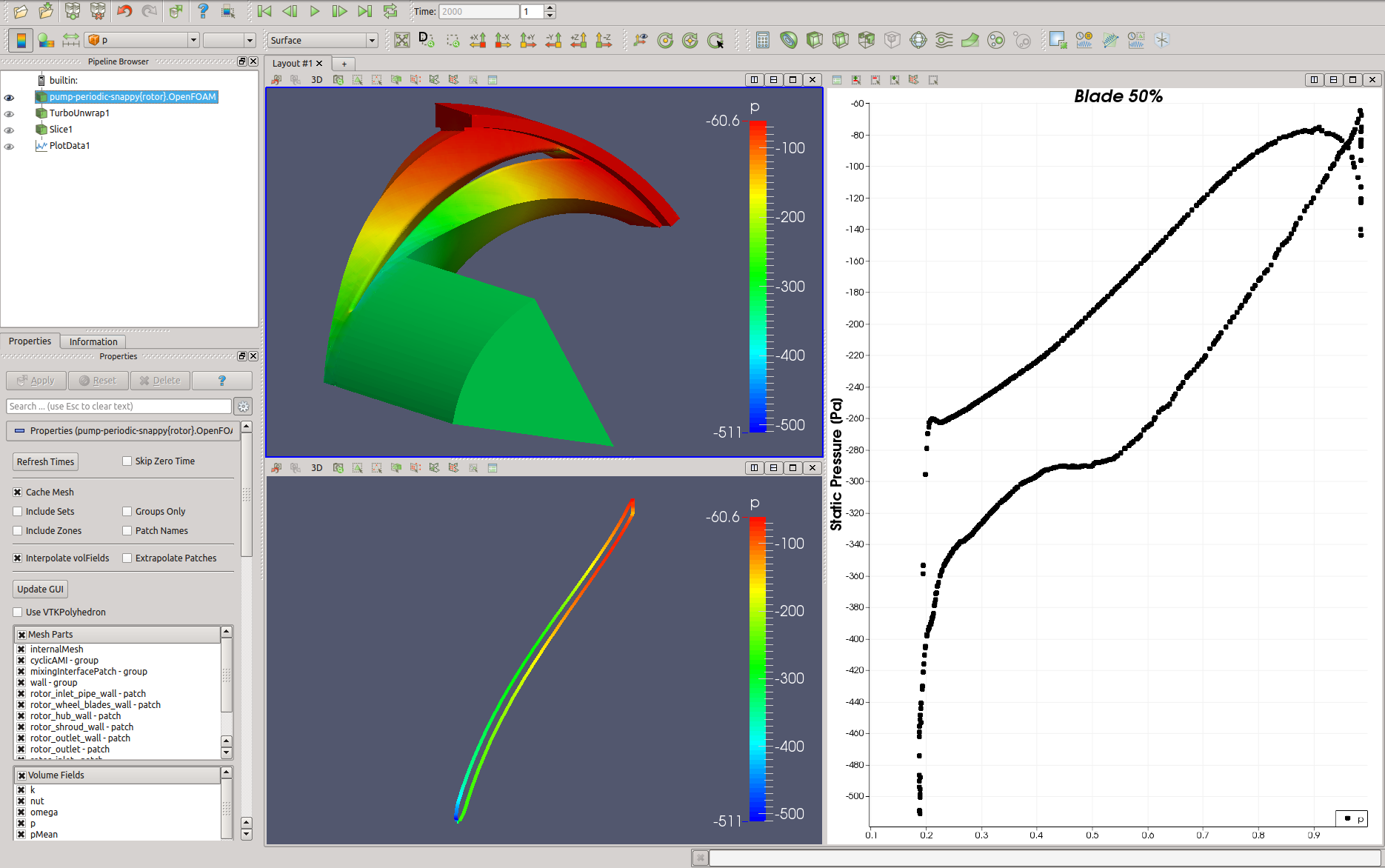Enable the Skip Zero Time checkbox
Image resolution: width=1385 pixels, height=868 pixels.
(127, 461)
